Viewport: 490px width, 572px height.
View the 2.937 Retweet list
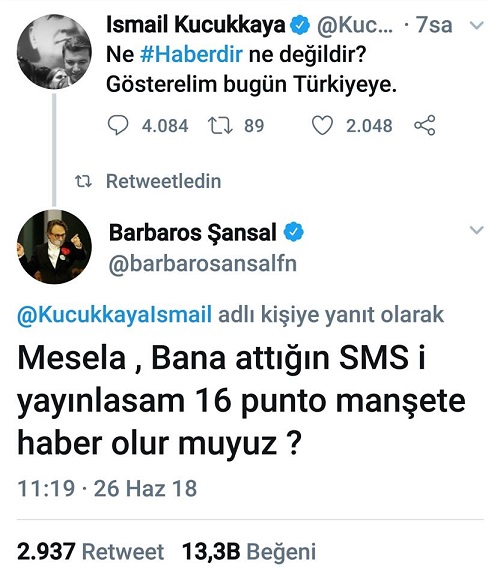pos(90,551)
